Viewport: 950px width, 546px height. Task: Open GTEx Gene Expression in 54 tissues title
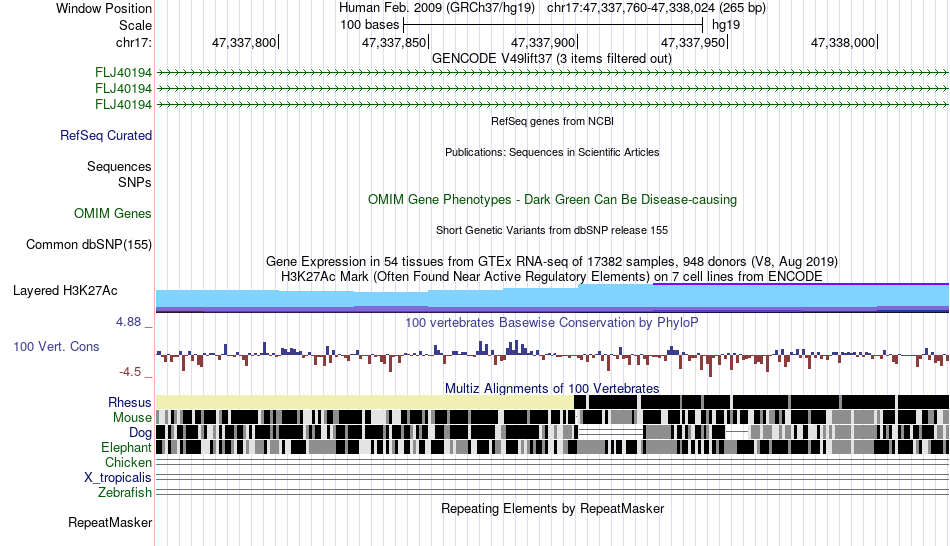click(x=552, y=262)
